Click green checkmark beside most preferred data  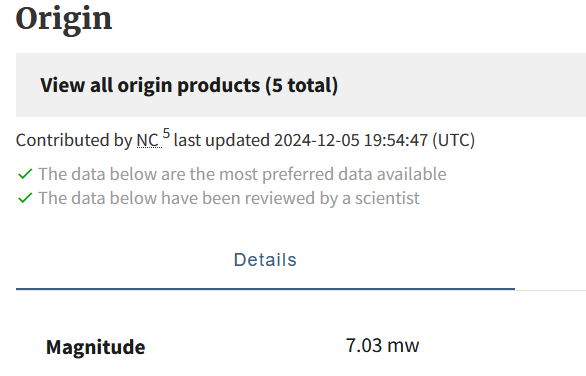(25, 174)
